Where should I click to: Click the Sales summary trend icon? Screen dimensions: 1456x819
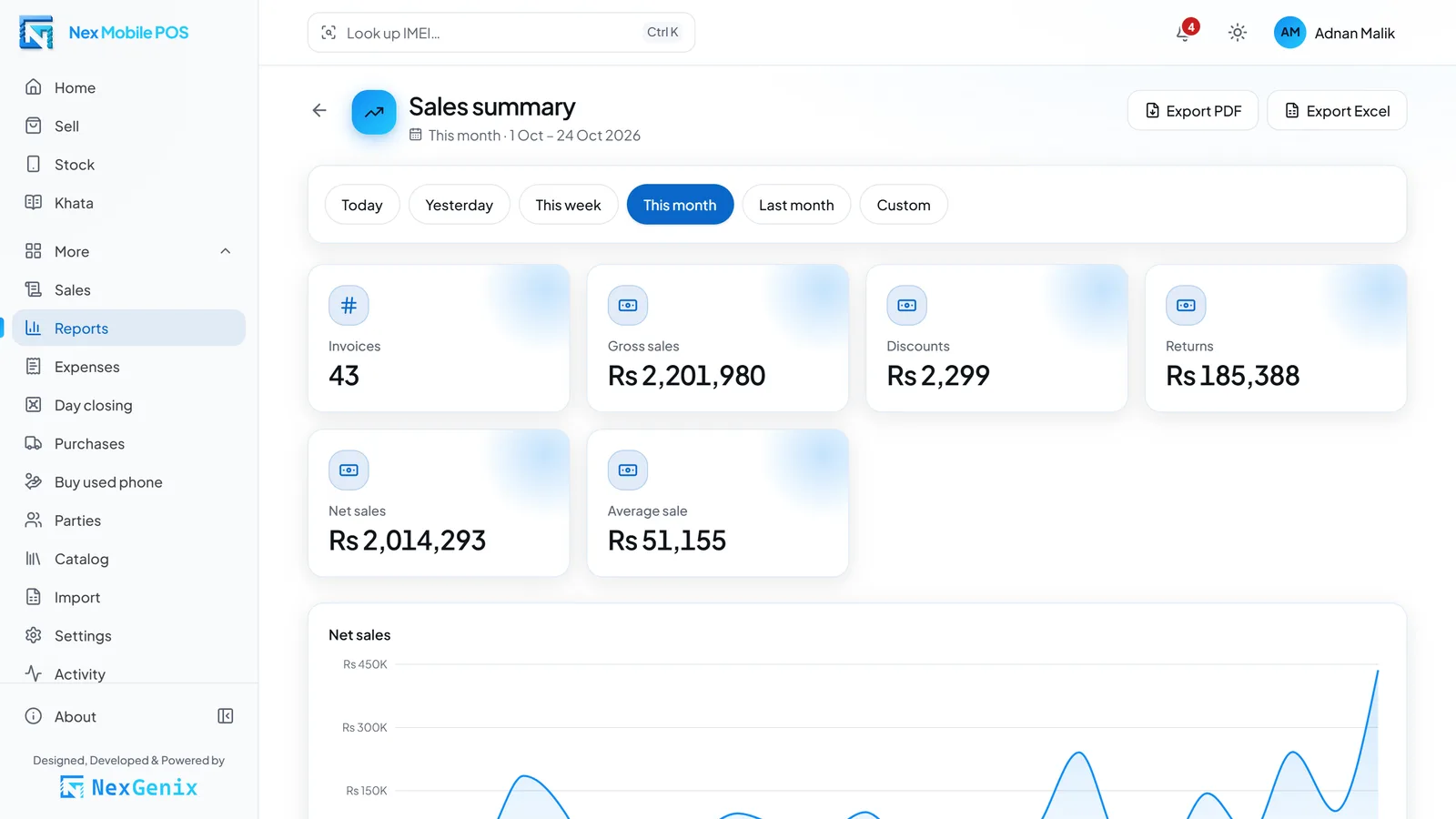(374, 112)
